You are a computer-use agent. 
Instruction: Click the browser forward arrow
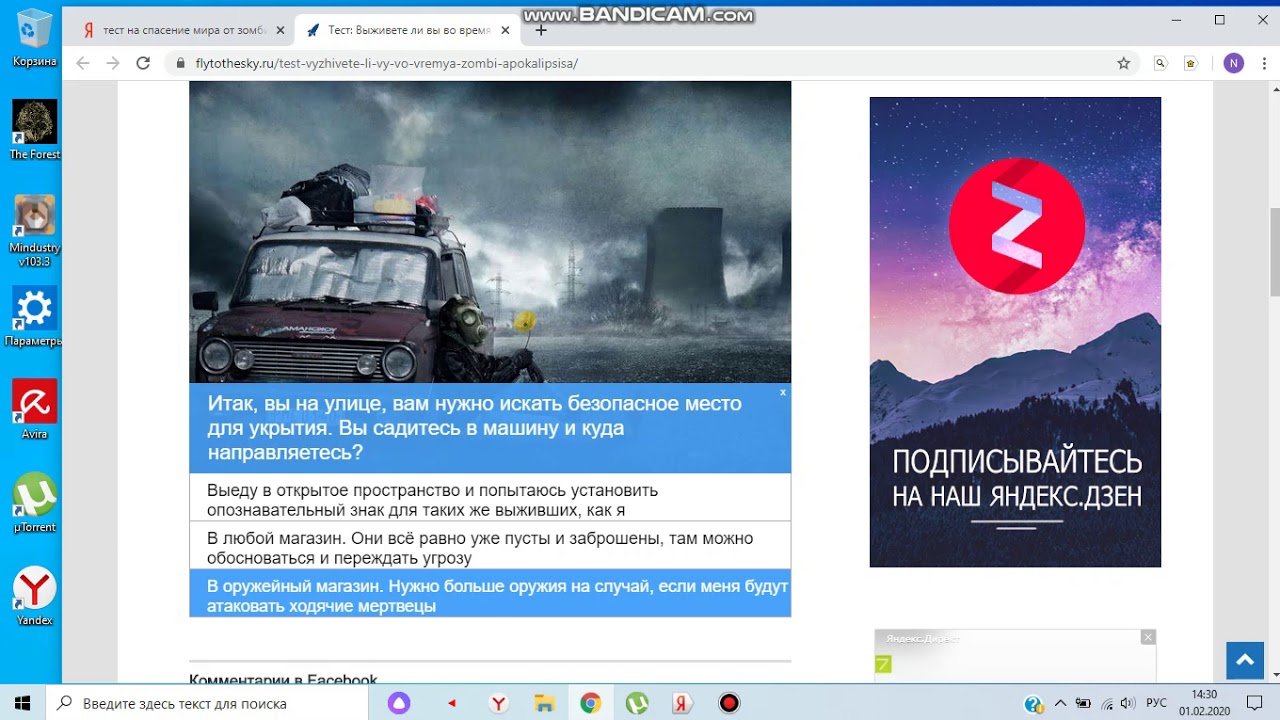113,63
